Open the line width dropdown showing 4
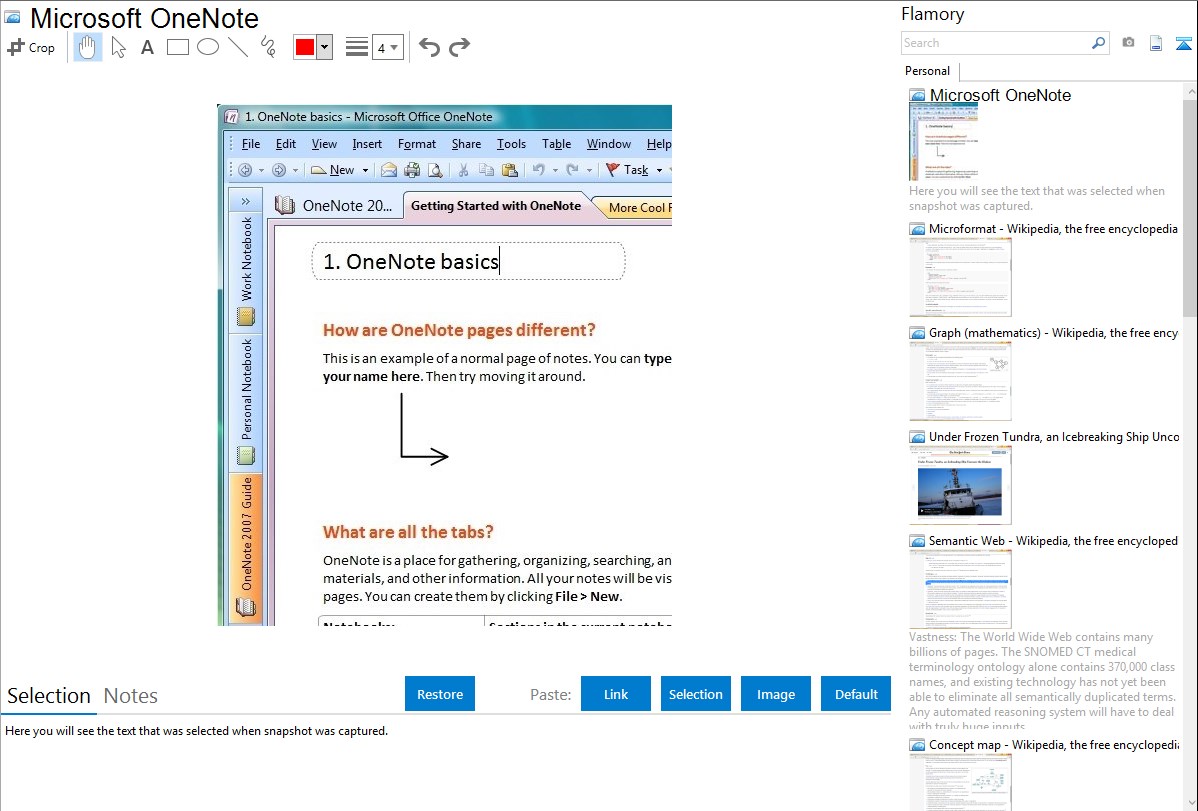Viewport: 1198px width, 811px height. point(388,48)
